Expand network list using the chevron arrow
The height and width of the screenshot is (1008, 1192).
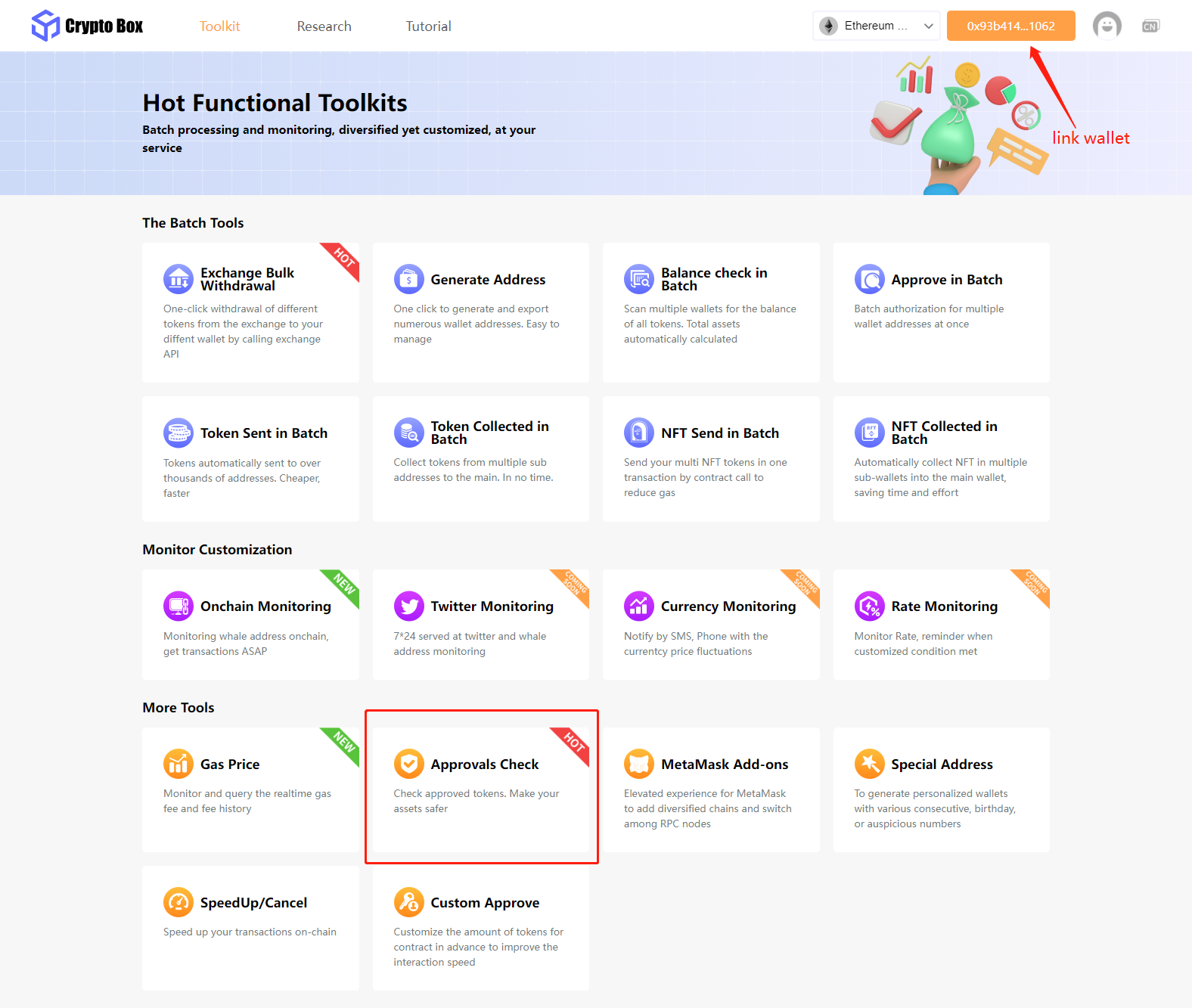[929, 26]
